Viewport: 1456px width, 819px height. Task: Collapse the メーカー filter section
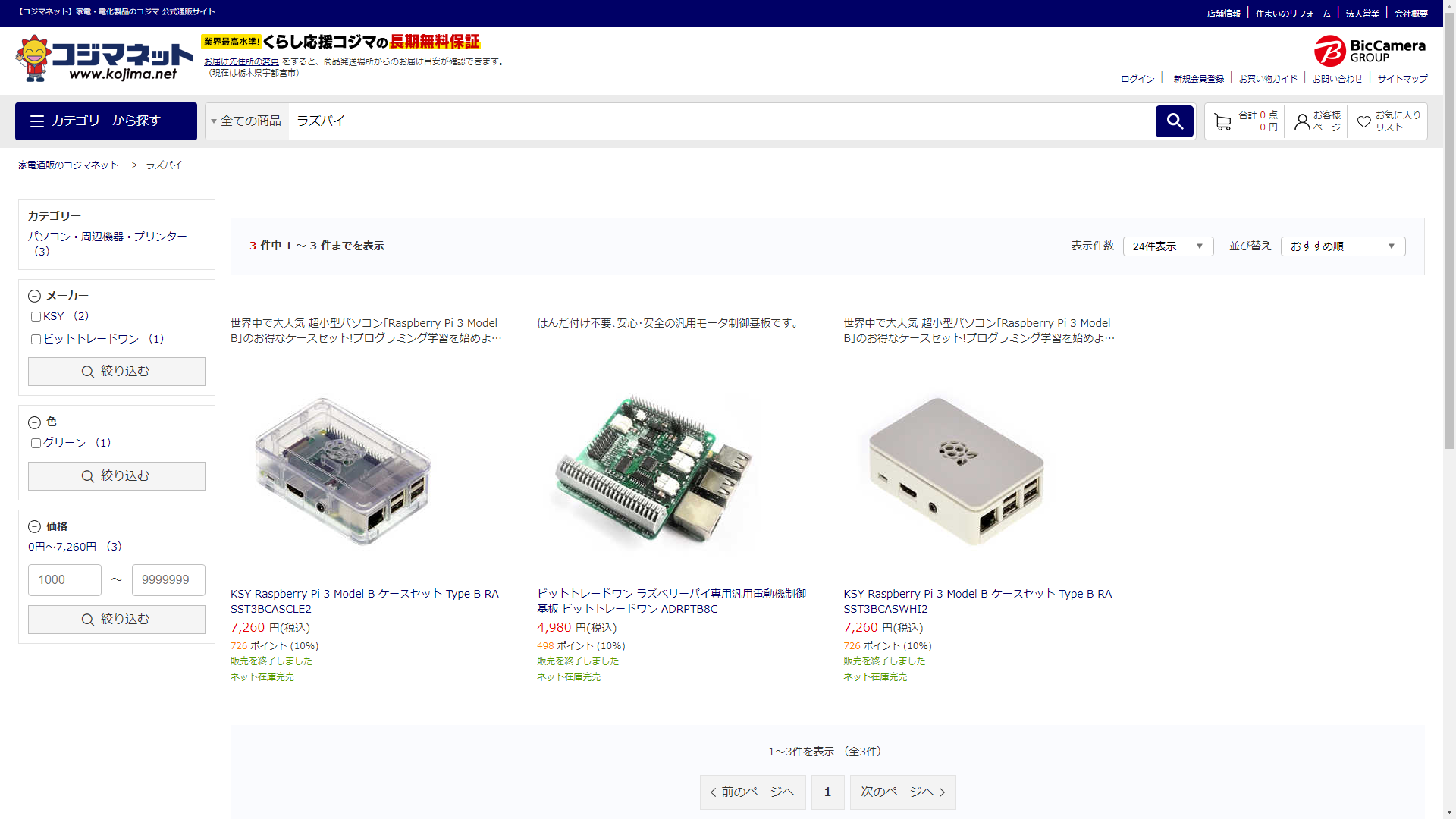(35, 297)
